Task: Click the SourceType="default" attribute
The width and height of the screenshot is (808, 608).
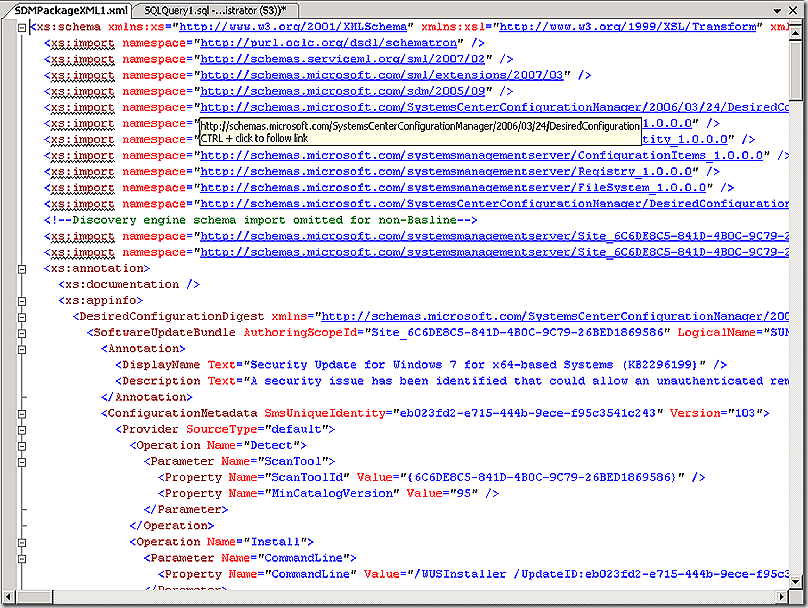Action: pos(259,429)
